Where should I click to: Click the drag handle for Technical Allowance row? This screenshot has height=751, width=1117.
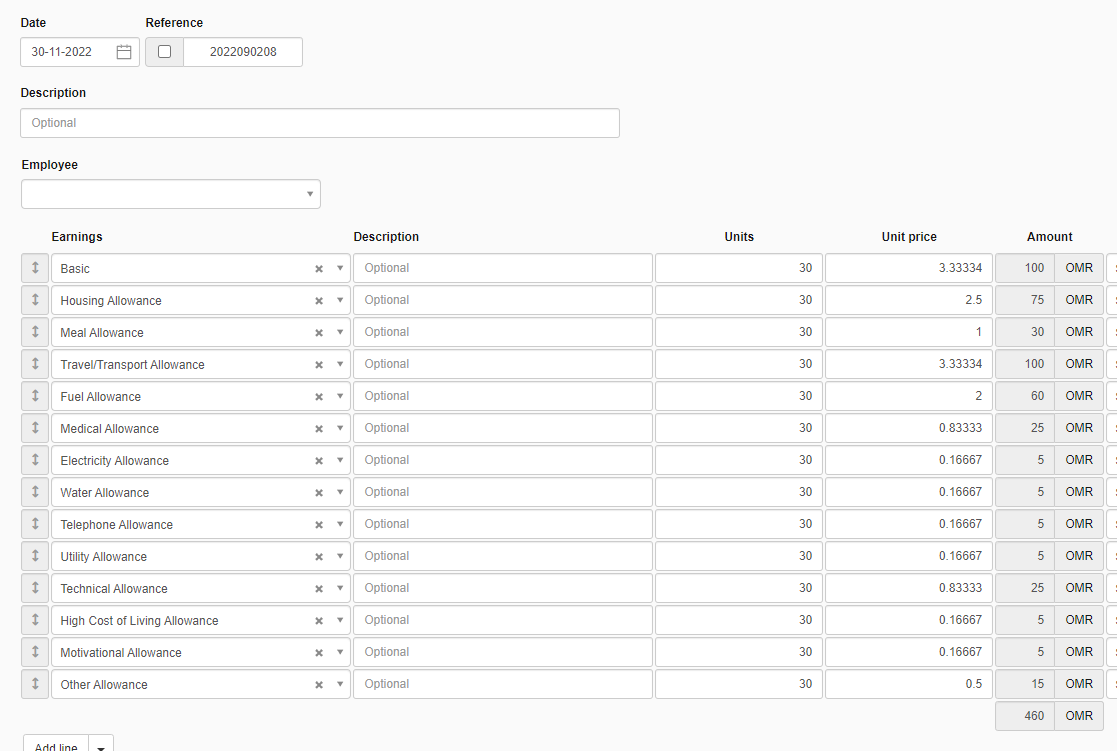tap(35, 589)
